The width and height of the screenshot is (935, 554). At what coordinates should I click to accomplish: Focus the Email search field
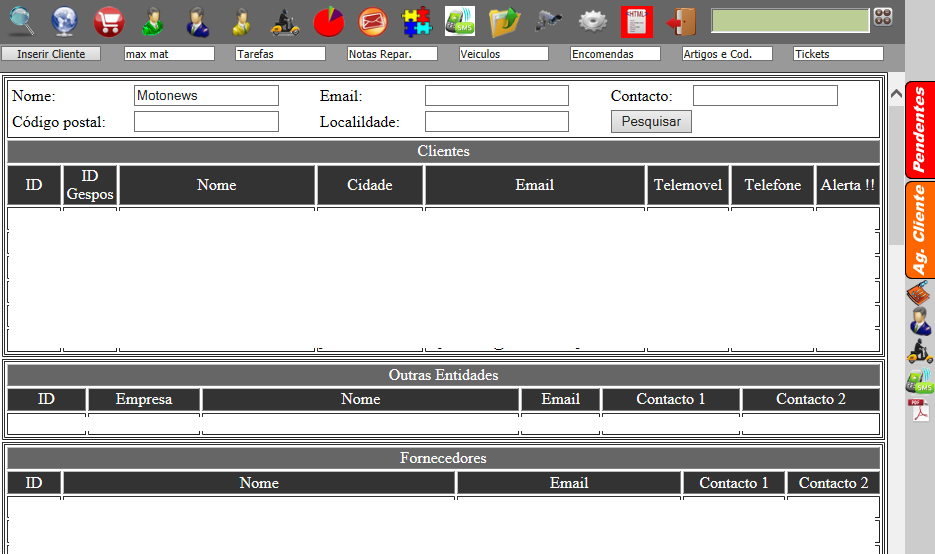tap(497, 95)
